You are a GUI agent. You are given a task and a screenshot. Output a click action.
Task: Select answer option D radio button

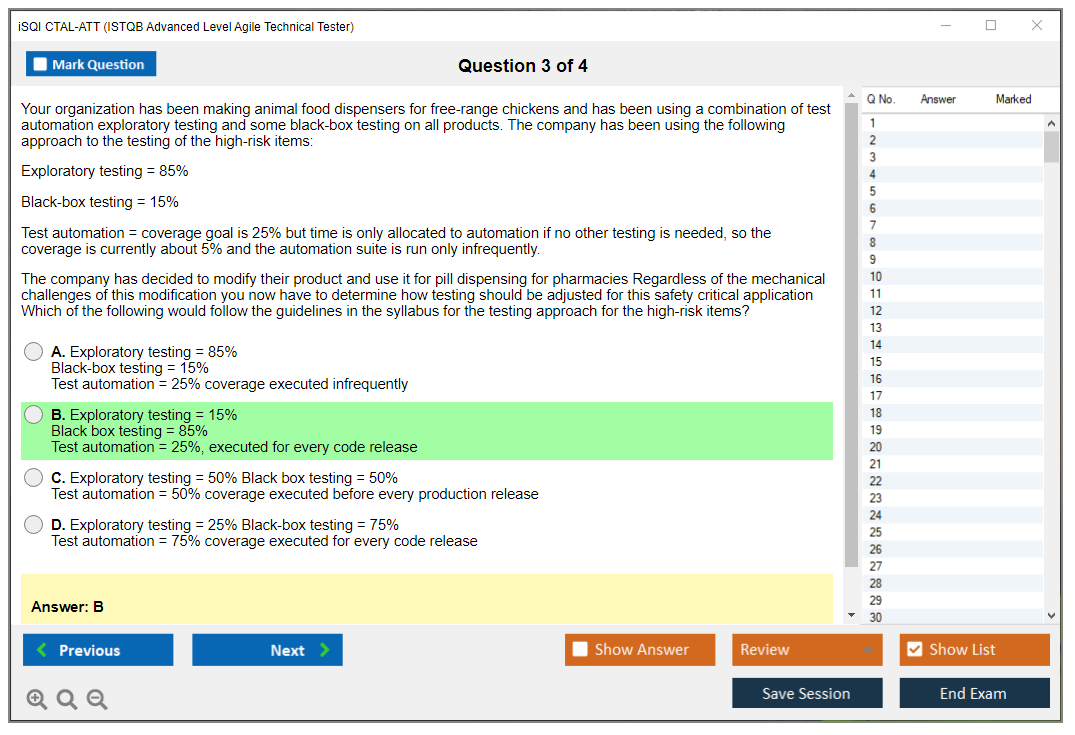point(34,525)
